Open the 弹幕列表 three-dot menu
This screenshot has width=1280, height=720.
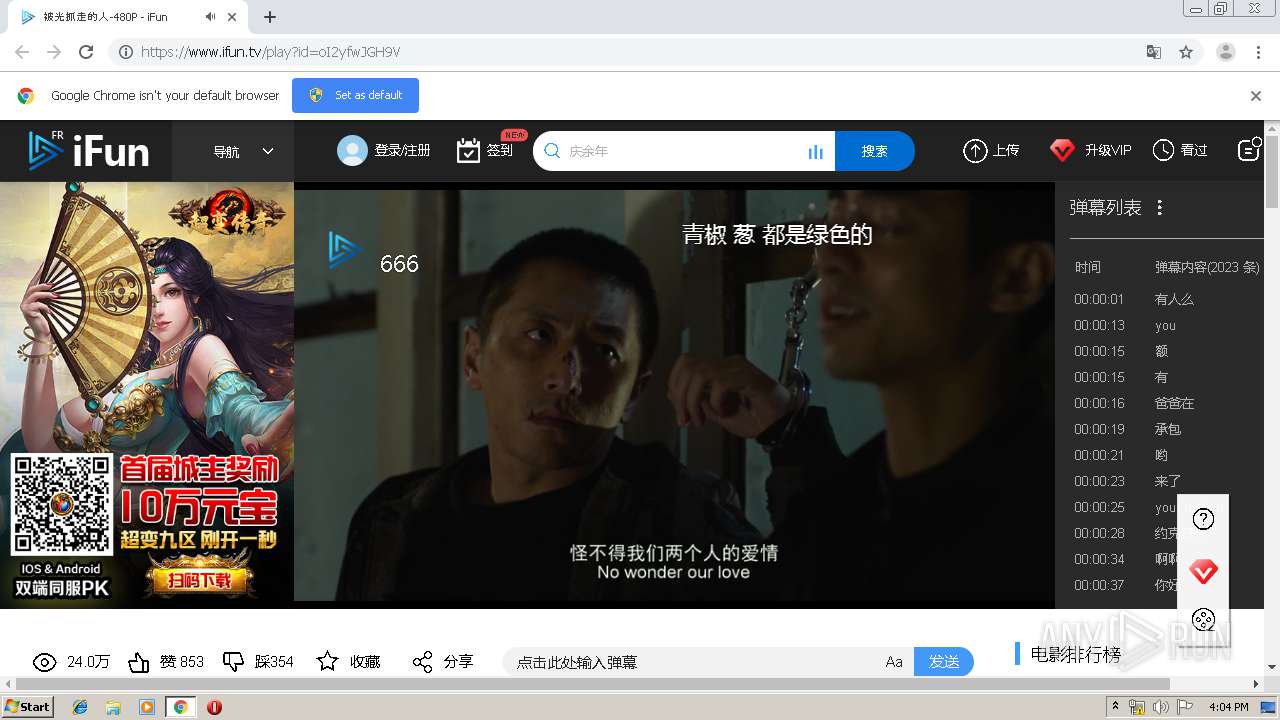tap(1160, 208)
